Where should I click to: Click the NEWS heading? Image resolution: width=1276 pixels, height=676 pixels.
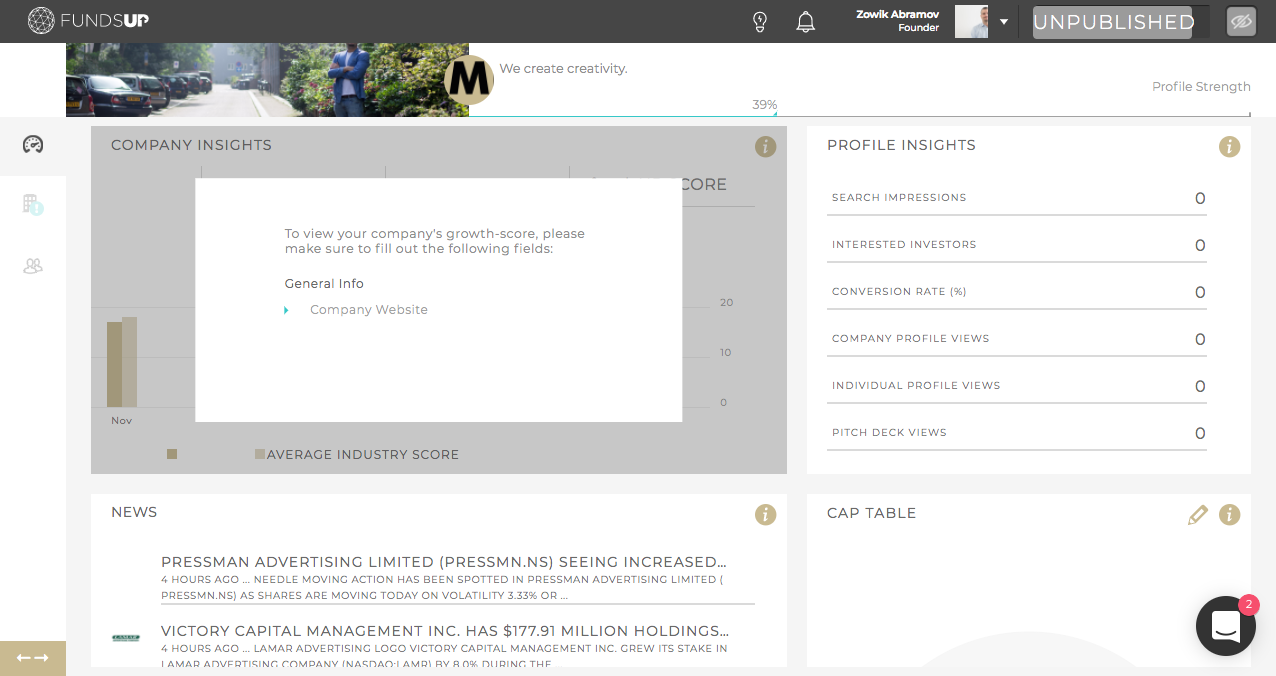coord(134,512)
